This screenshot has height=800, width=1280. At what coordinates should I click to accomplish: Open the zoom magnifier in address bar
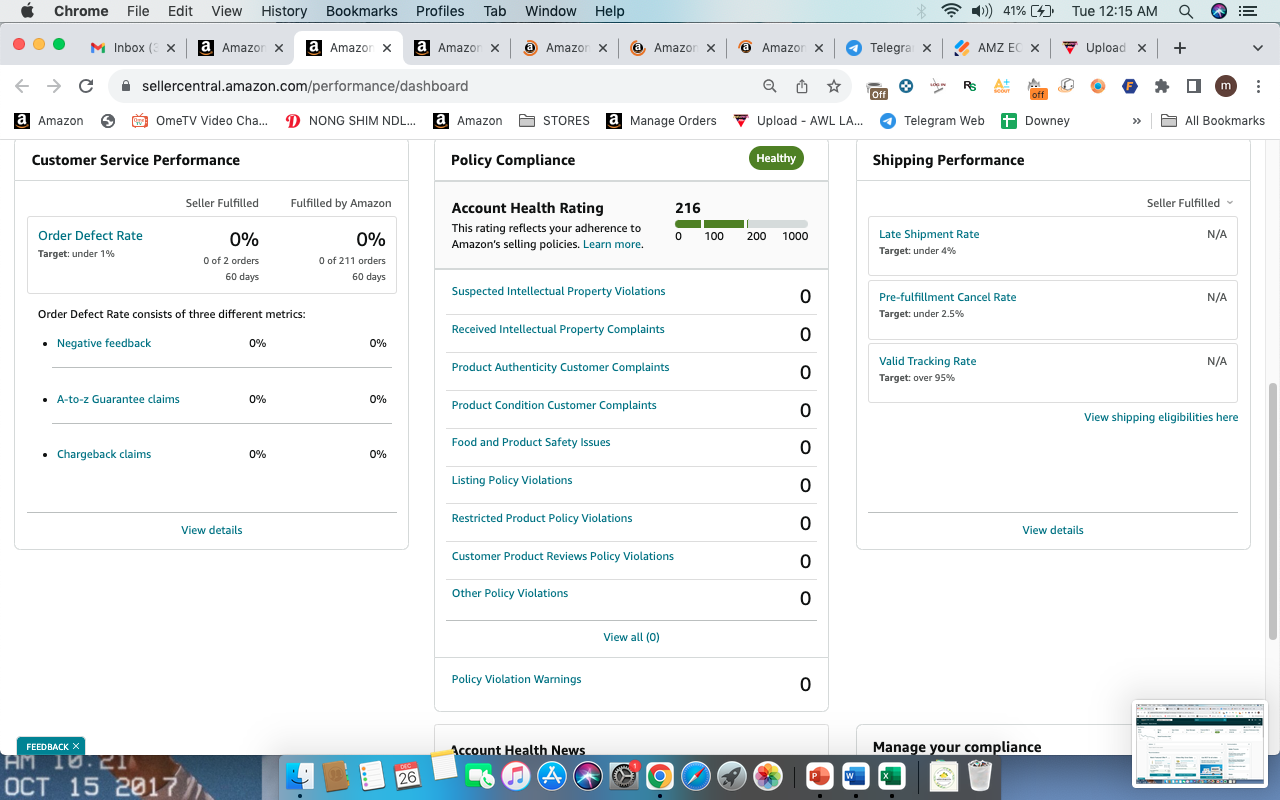pos(770,86)
